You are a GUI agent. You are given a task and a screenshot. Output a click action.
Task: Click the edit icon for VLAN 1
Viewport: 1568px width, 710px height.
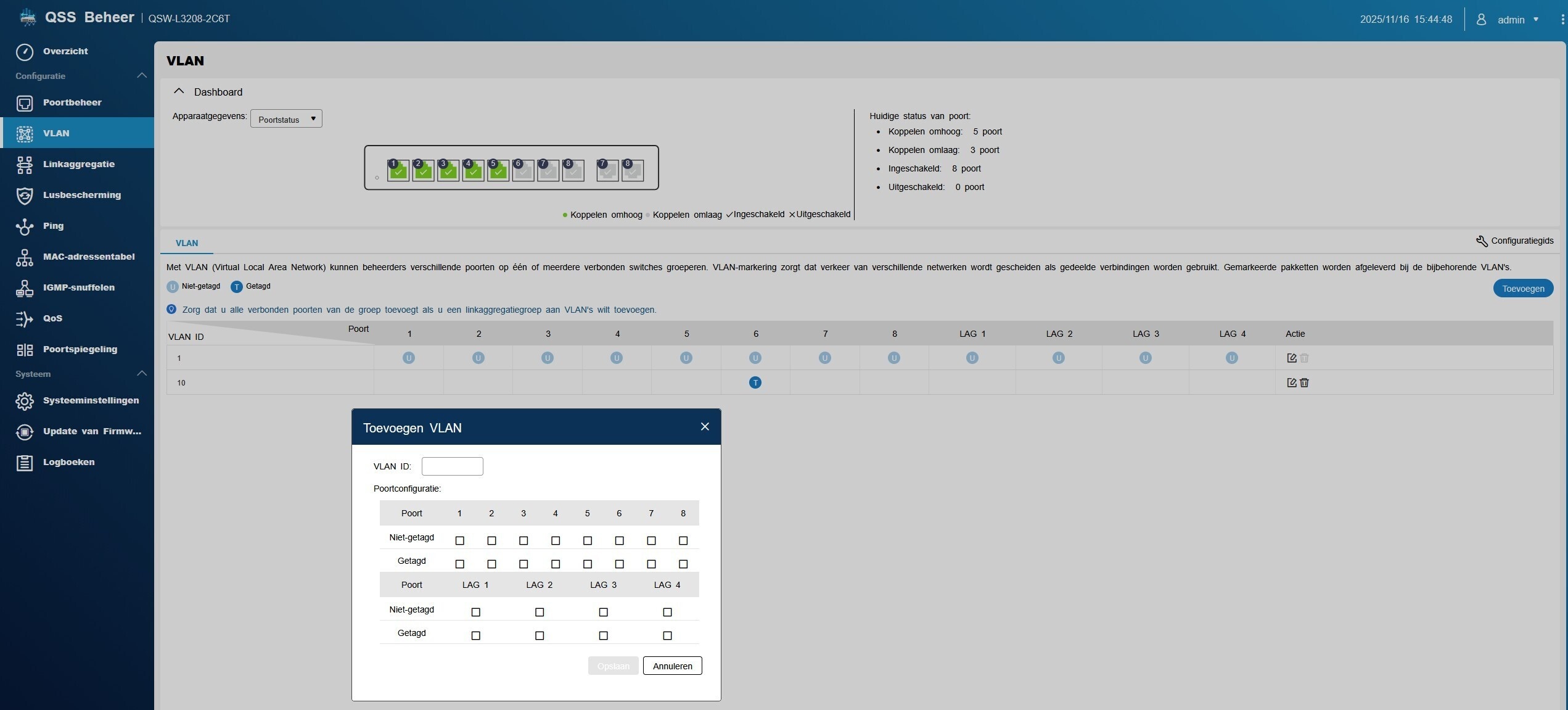[x=1291, y=358]
